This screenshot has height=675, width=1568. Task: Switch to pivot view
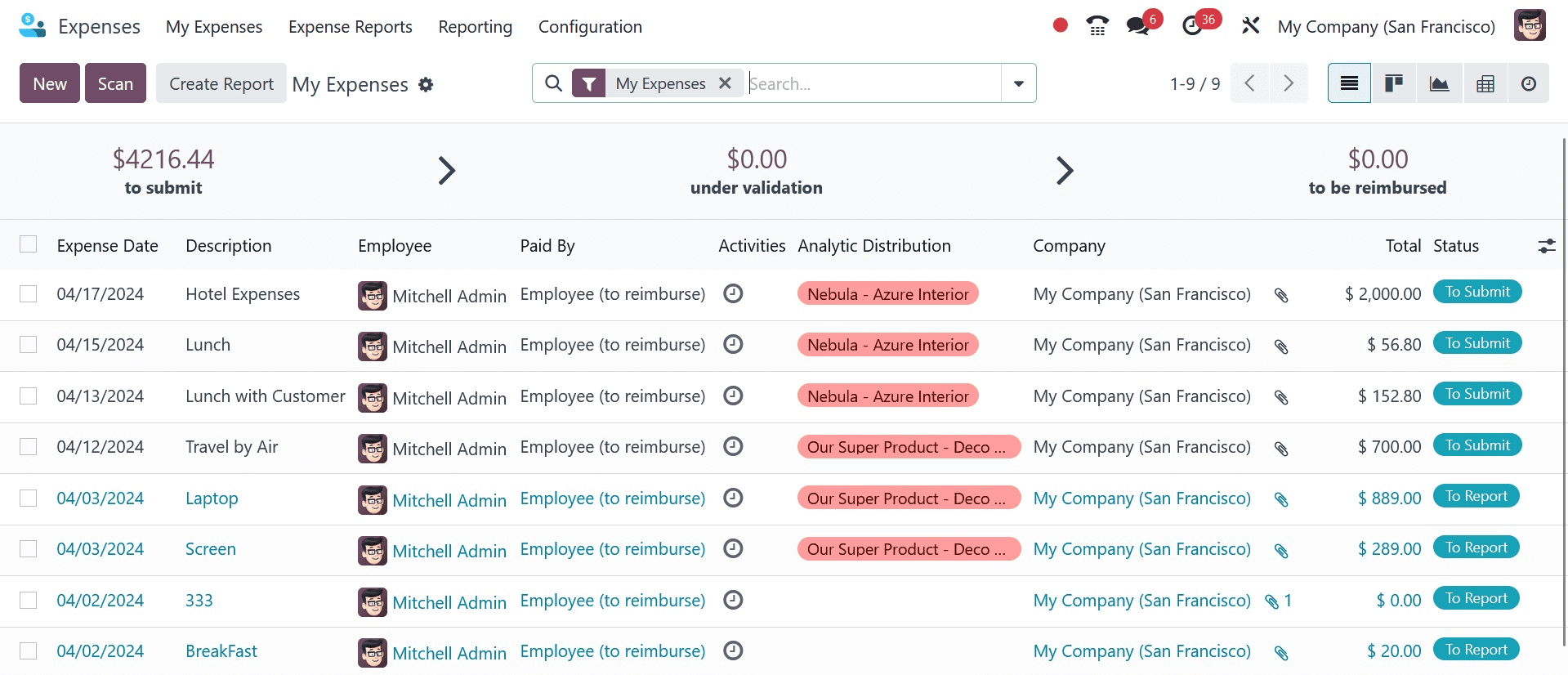(1485, 83)
